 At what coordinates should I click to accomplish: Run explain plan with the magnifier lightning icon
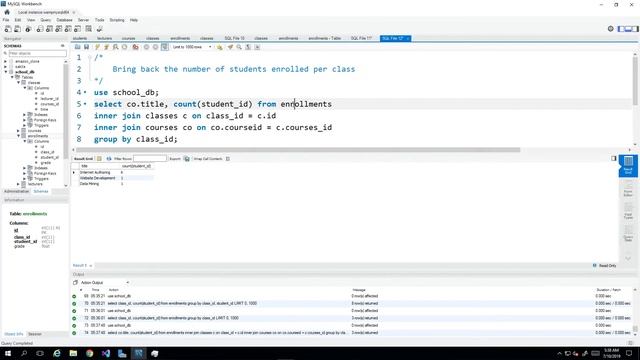click(x=116, y=47)
